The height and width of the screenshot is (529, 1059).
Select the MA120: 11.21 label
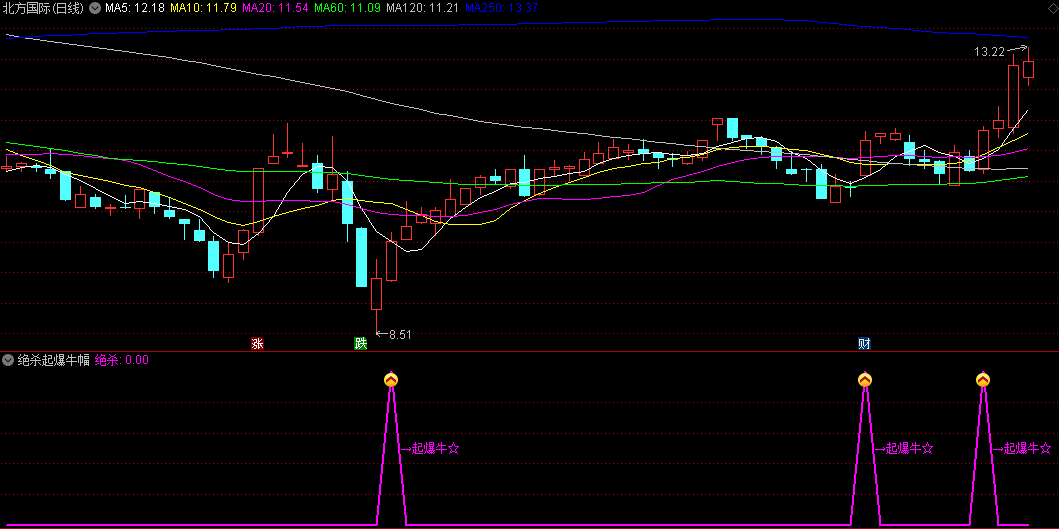pyautogui.click(x=423, y=8)
